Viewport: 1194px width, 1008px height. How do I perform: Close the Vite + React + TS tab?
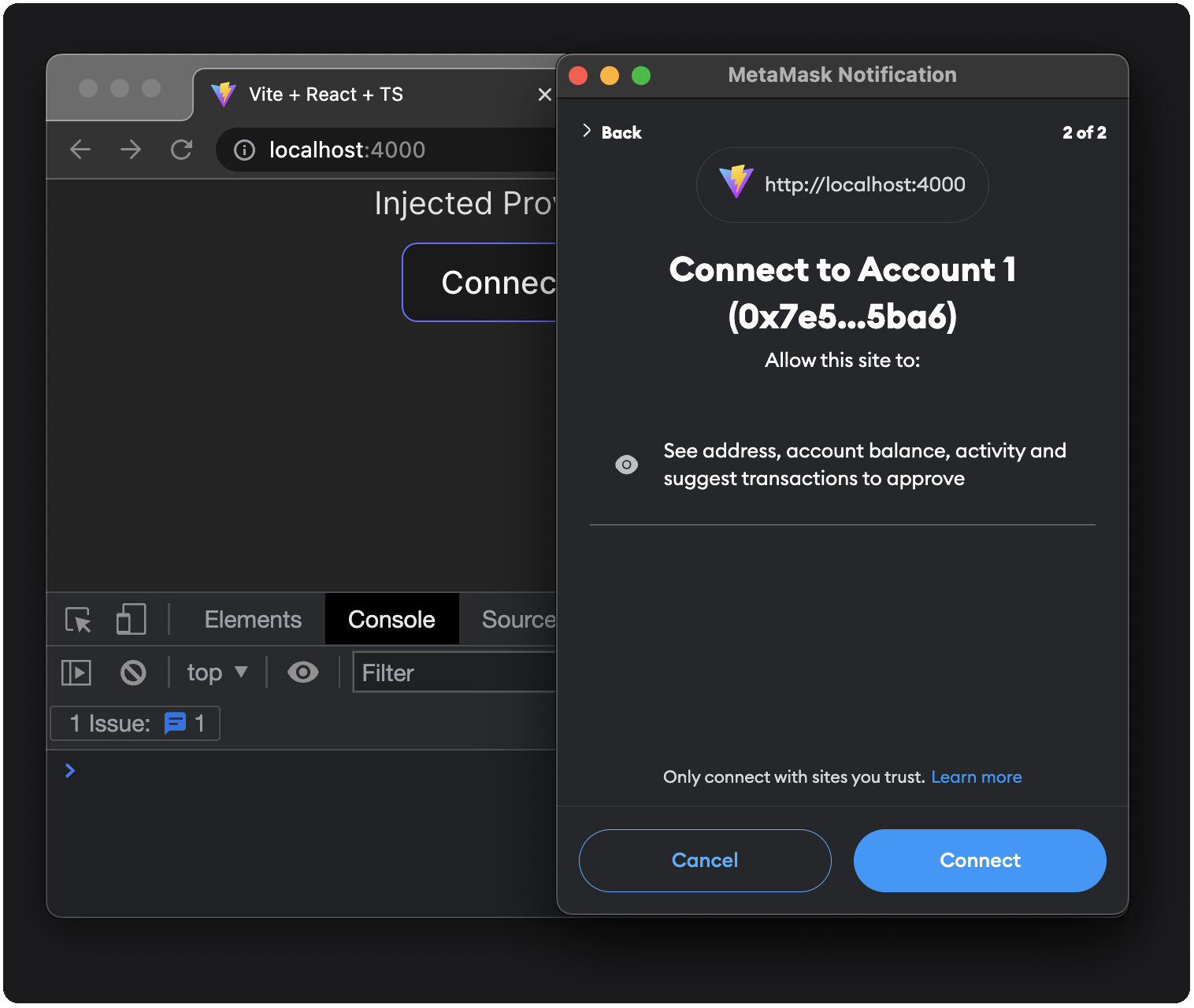(544, 94)
